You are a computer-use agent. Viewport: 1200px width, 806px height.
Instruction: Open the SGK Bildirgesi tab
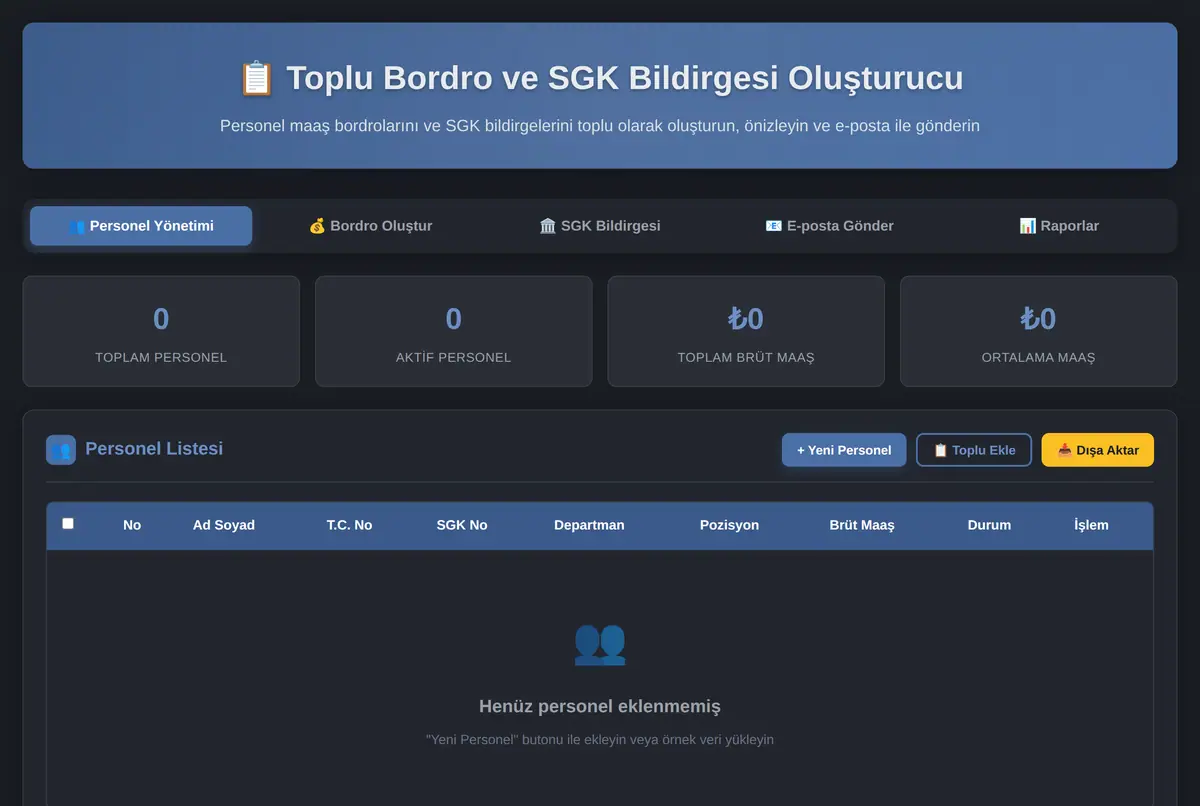coord(600,226)
